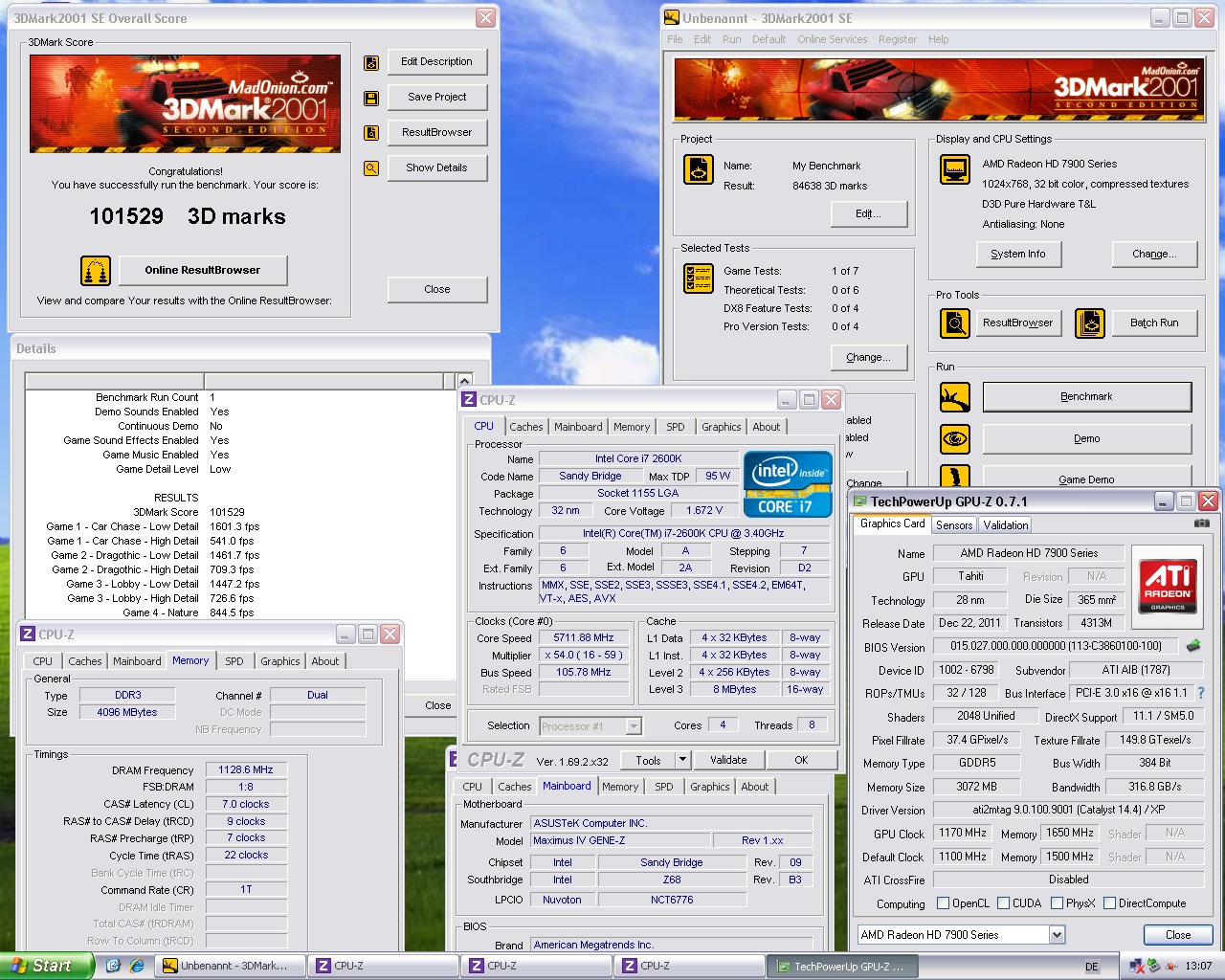
Task: Click the Online ResultBrowser button
Action: coord(203,271)
